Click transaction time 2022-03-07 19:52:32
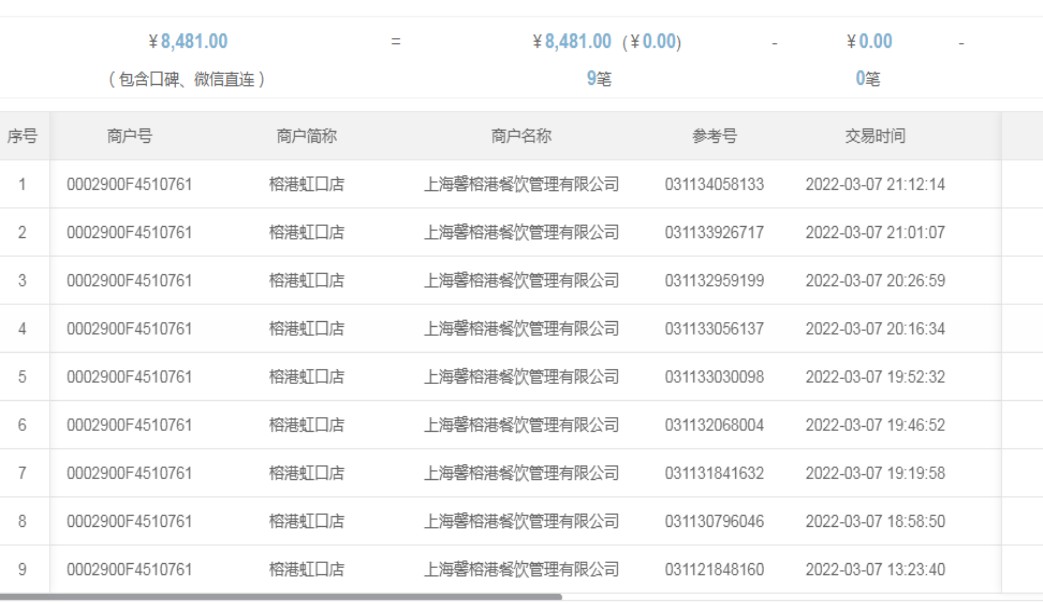This screenshot has height=605, width=1043. 874,377
